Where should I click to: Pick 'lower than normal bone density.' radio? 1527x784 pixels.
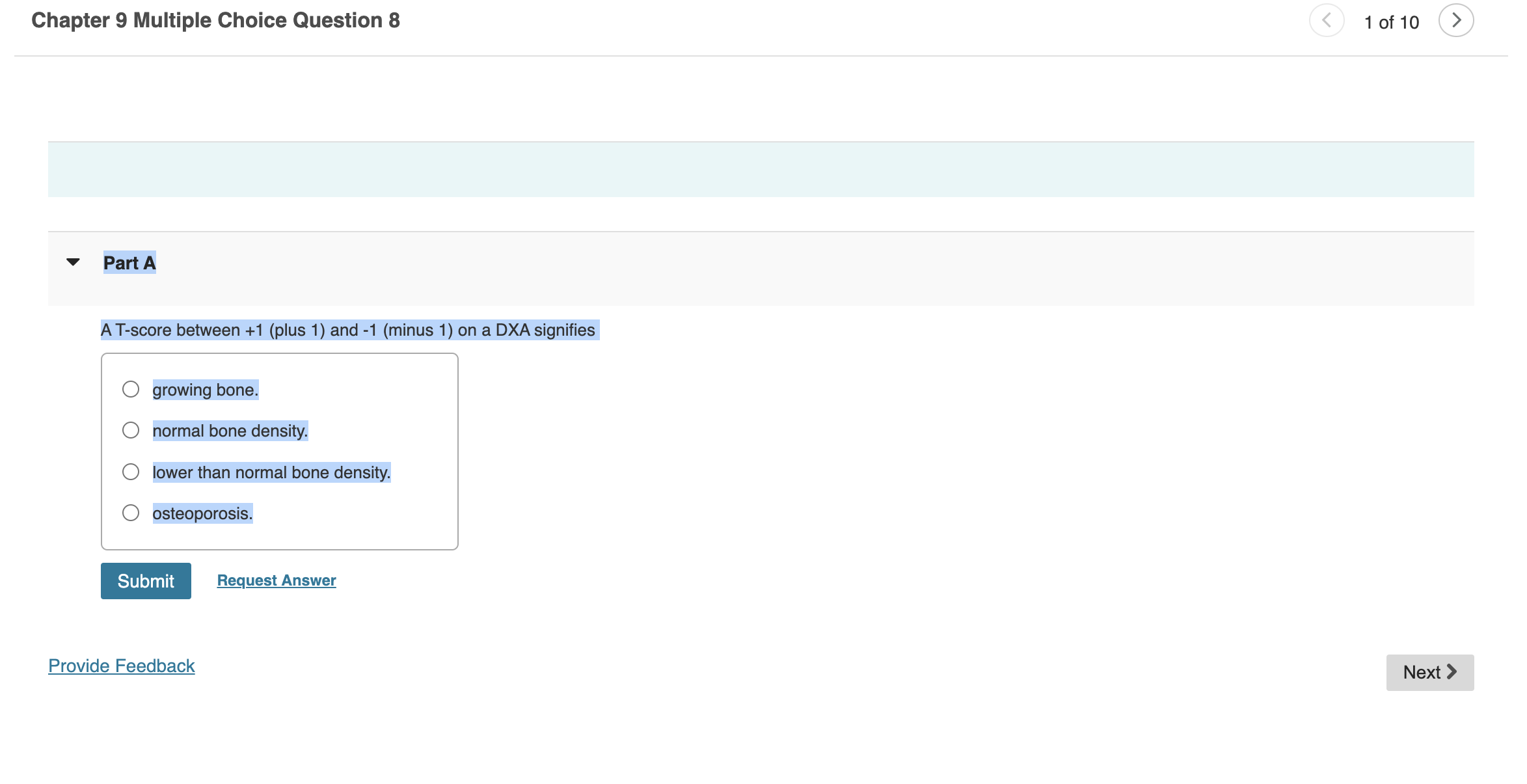131,472
